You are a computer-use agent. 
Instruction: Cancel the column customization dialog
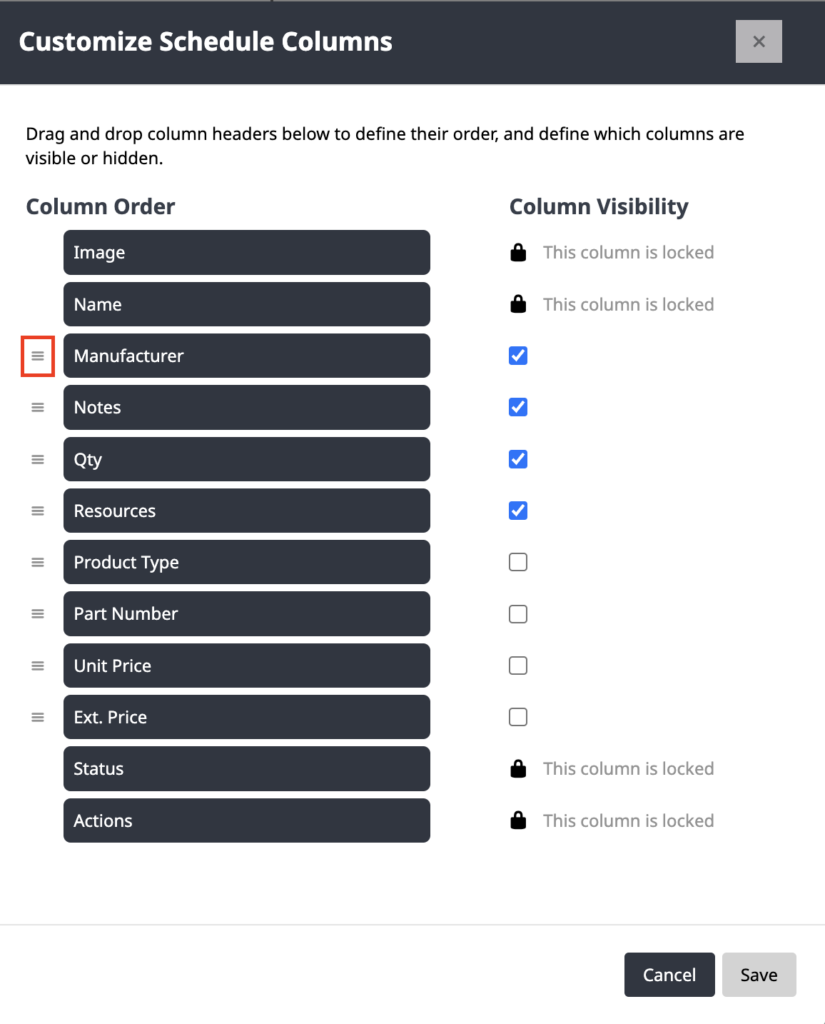coord(670,974)
